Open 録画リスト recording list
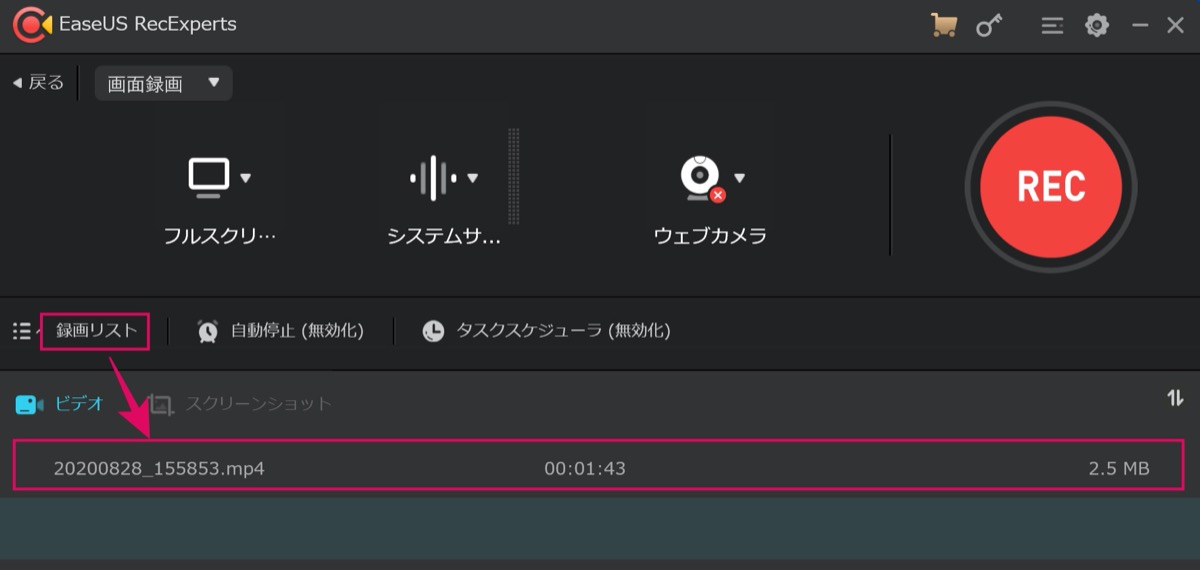Image resolution: width=1200 pixels, height=570 pixels. click(x=95, y=331)
